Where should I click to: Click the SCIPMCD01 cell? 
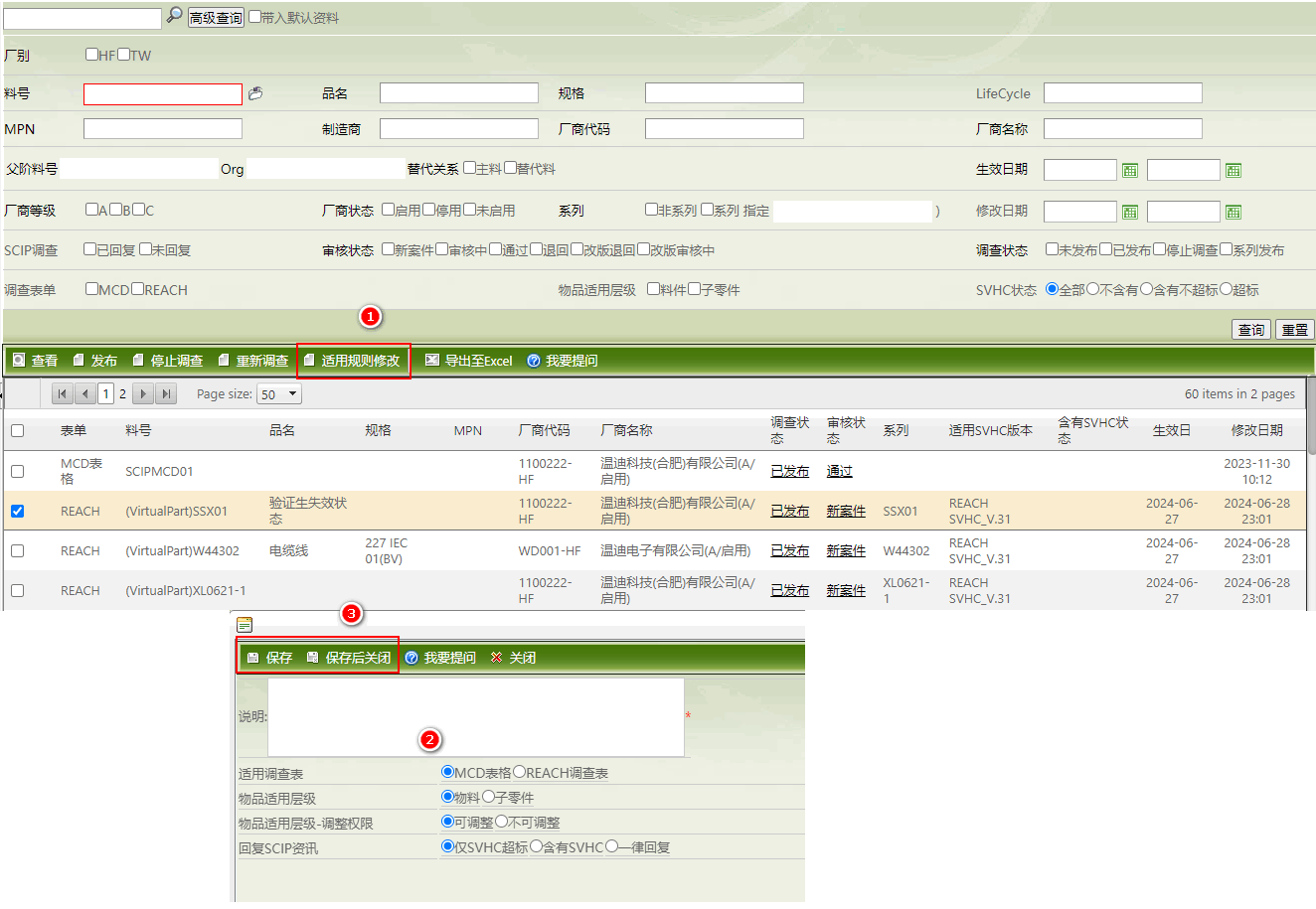pyautogui.click(x=159, y=471)
